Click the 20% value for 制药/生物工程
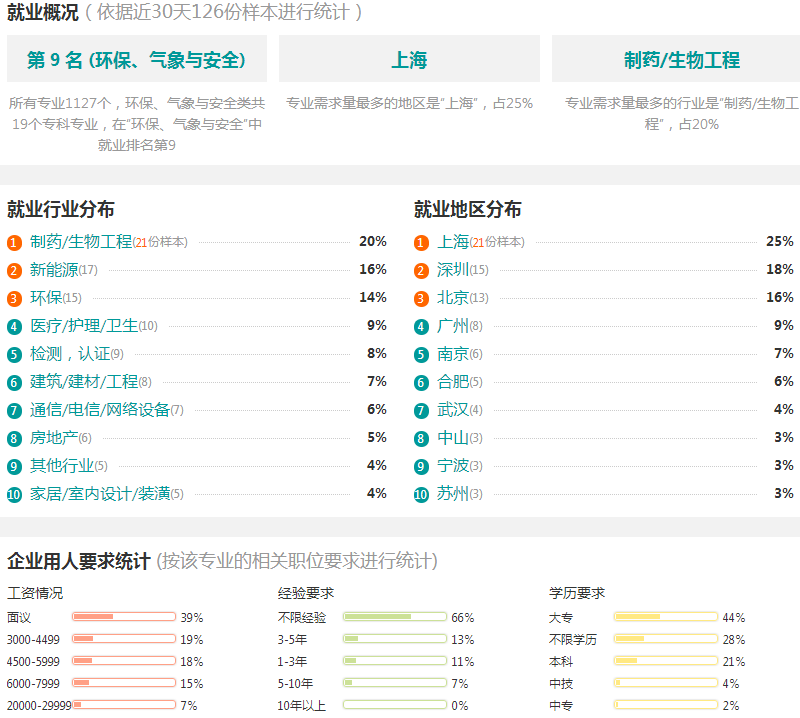 (x=373, y=241)
